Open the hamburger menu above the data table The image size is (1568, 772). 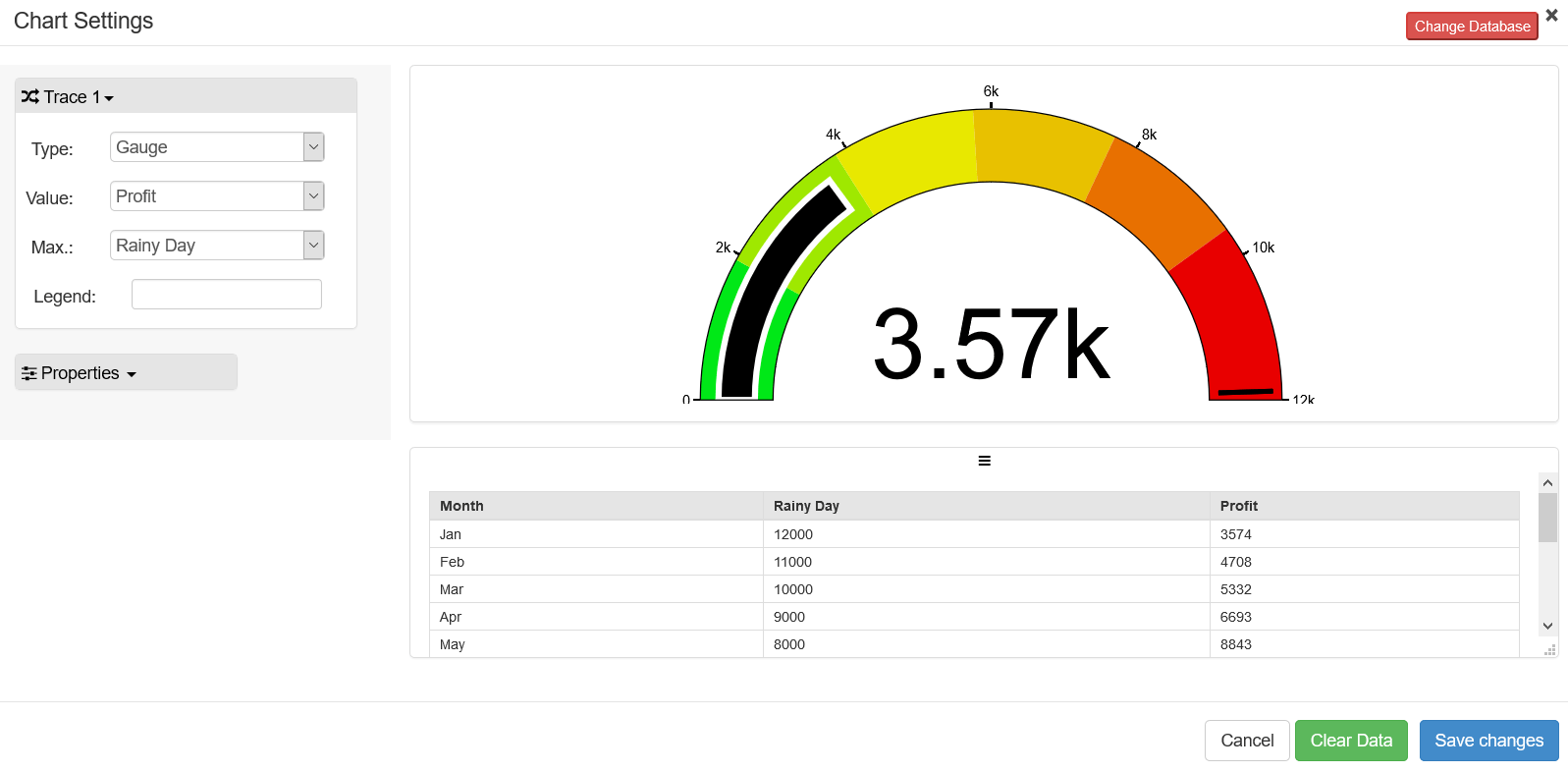click(x=984, y=461)
